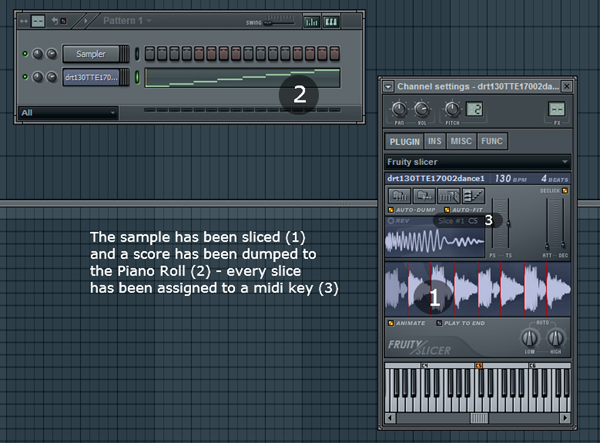Click the second knob on drt130TTE170 channel

point(51,77)
